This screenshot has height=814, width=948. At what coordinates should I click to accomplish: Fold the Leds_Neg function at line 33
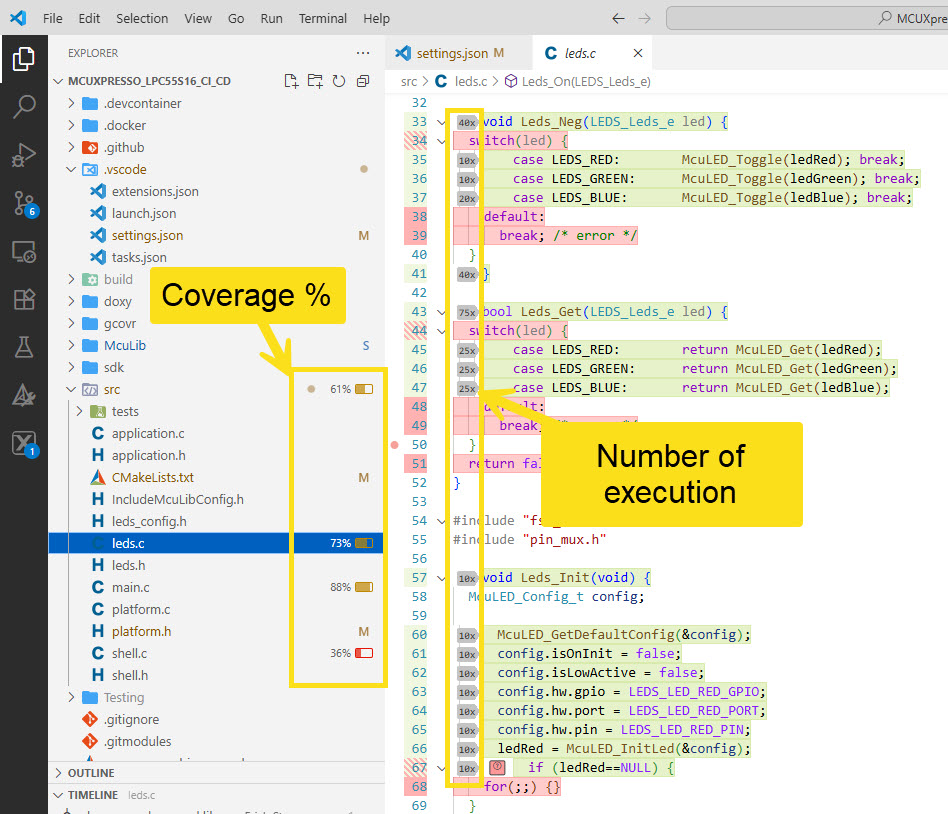pos(441,122)
